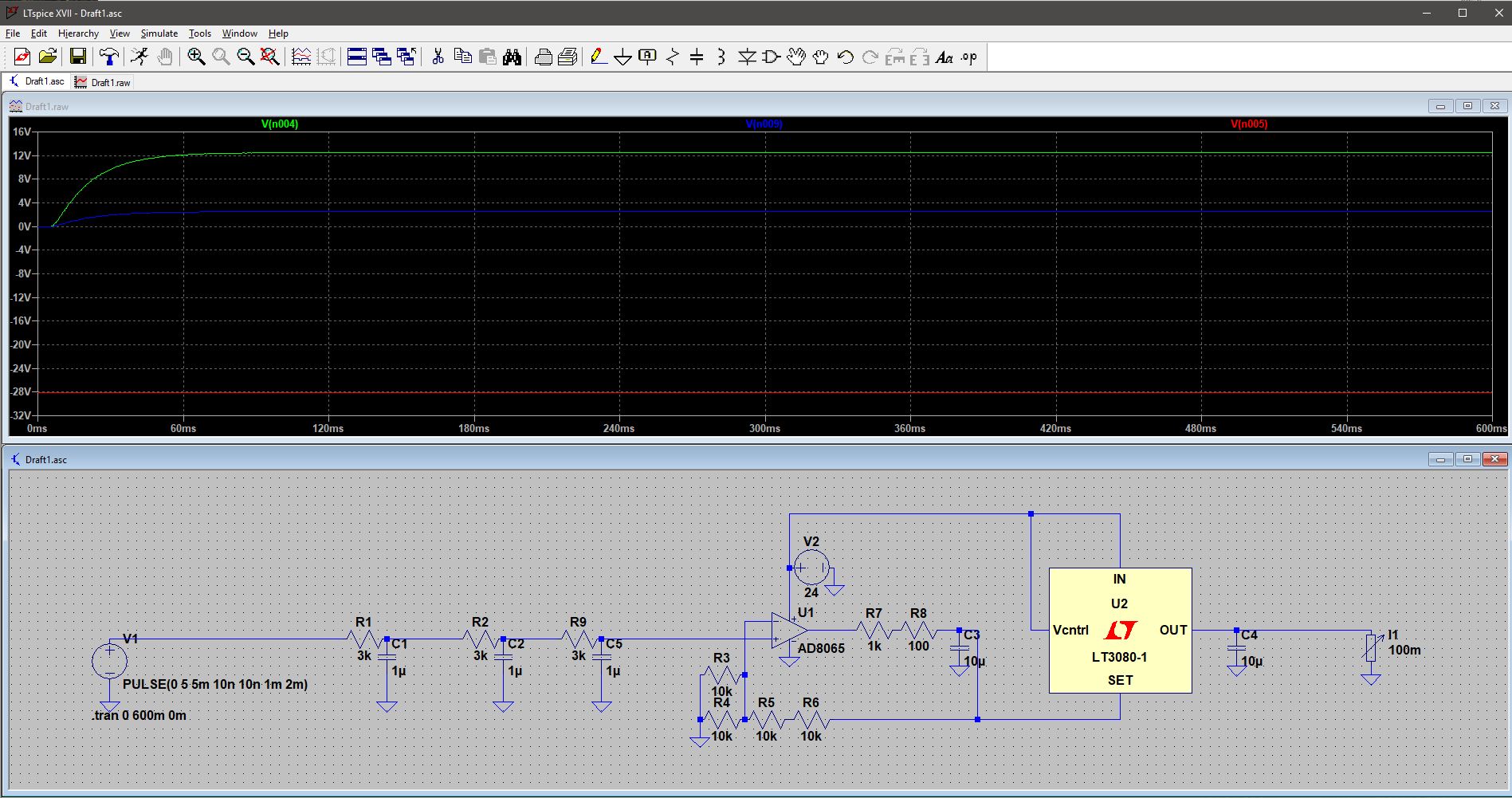Click the R6 resistor label
Image resolution: width=1512 pixels, height=798 pixels.
point(811,702)
